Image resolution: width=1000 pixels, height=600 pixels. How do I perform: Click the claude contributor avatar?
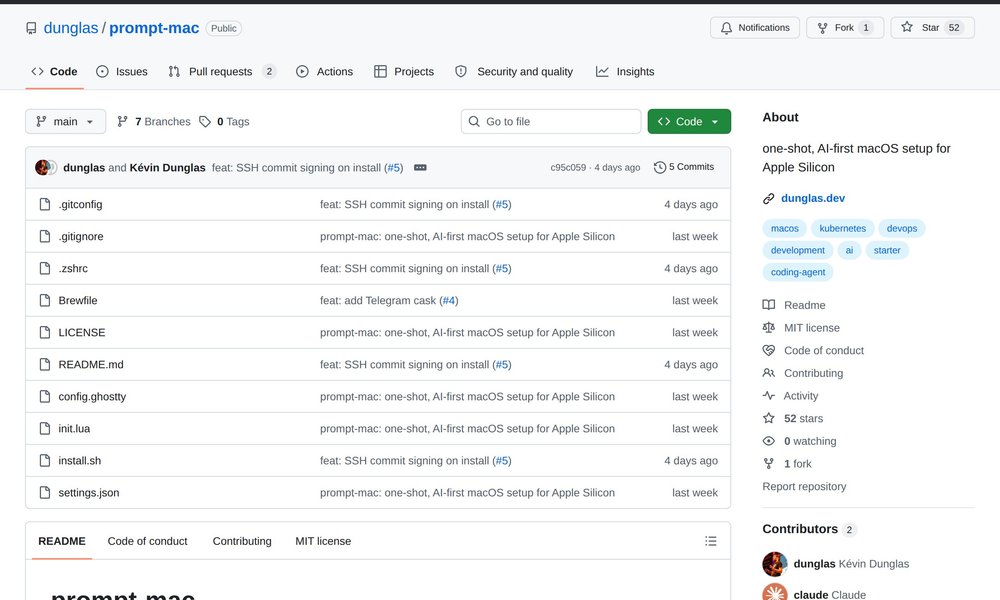pyautogui.click(x=775, y=594)
